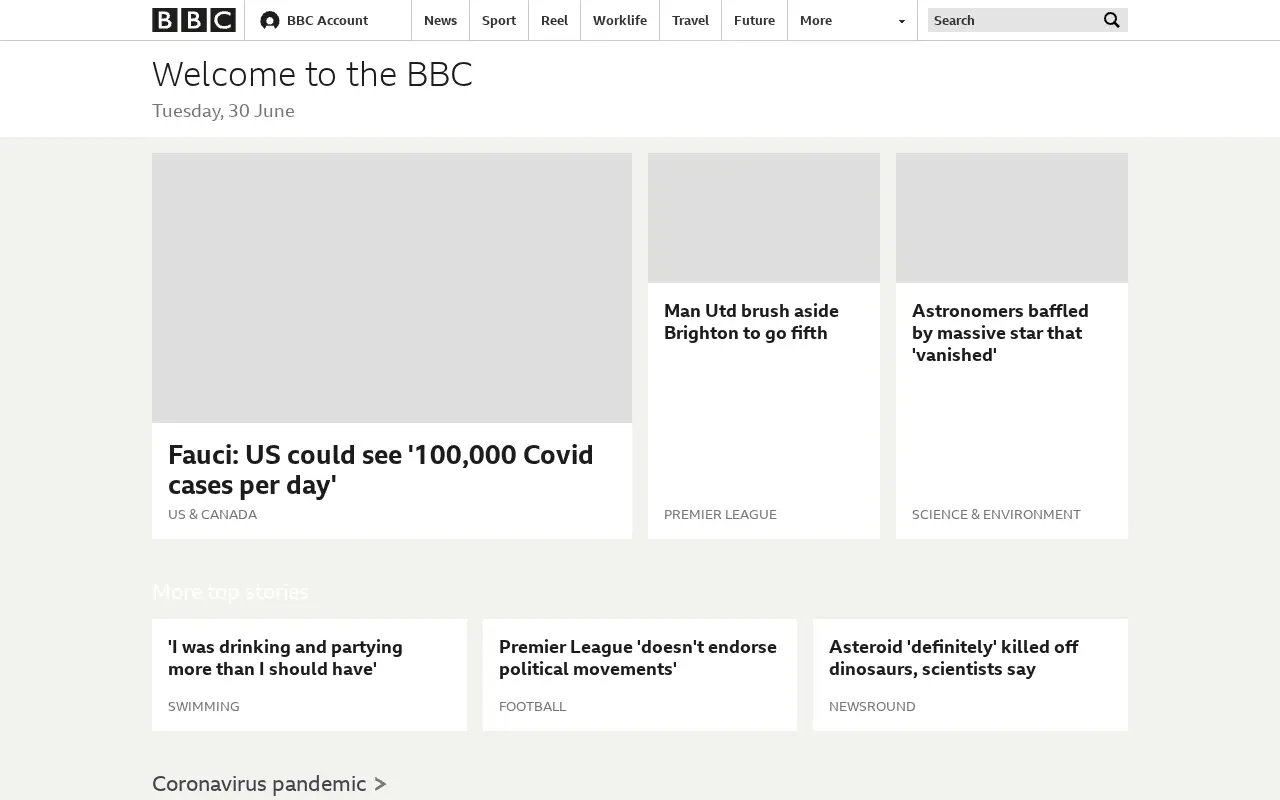Click the Football category tag
The height and width of the screenshot is (800, 1280).
pyautogui.click(x=532, y=706)
